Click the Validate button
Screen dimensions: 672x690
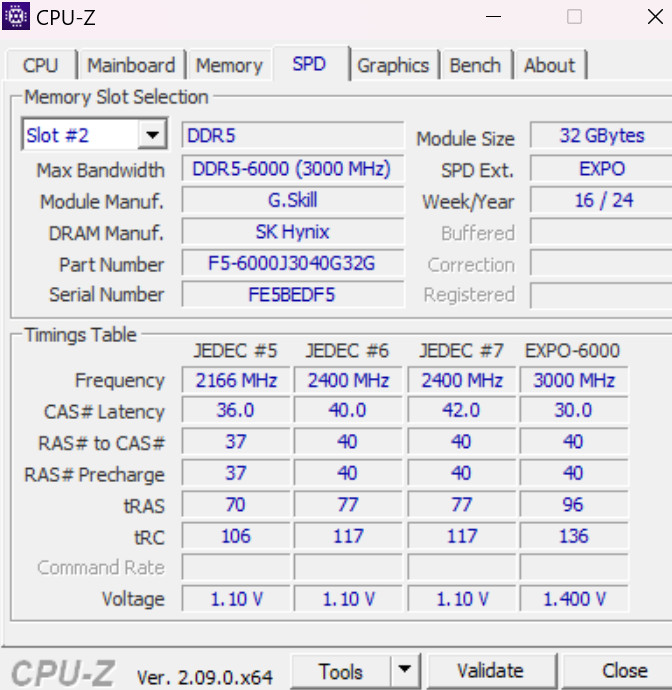pos(490,672)
